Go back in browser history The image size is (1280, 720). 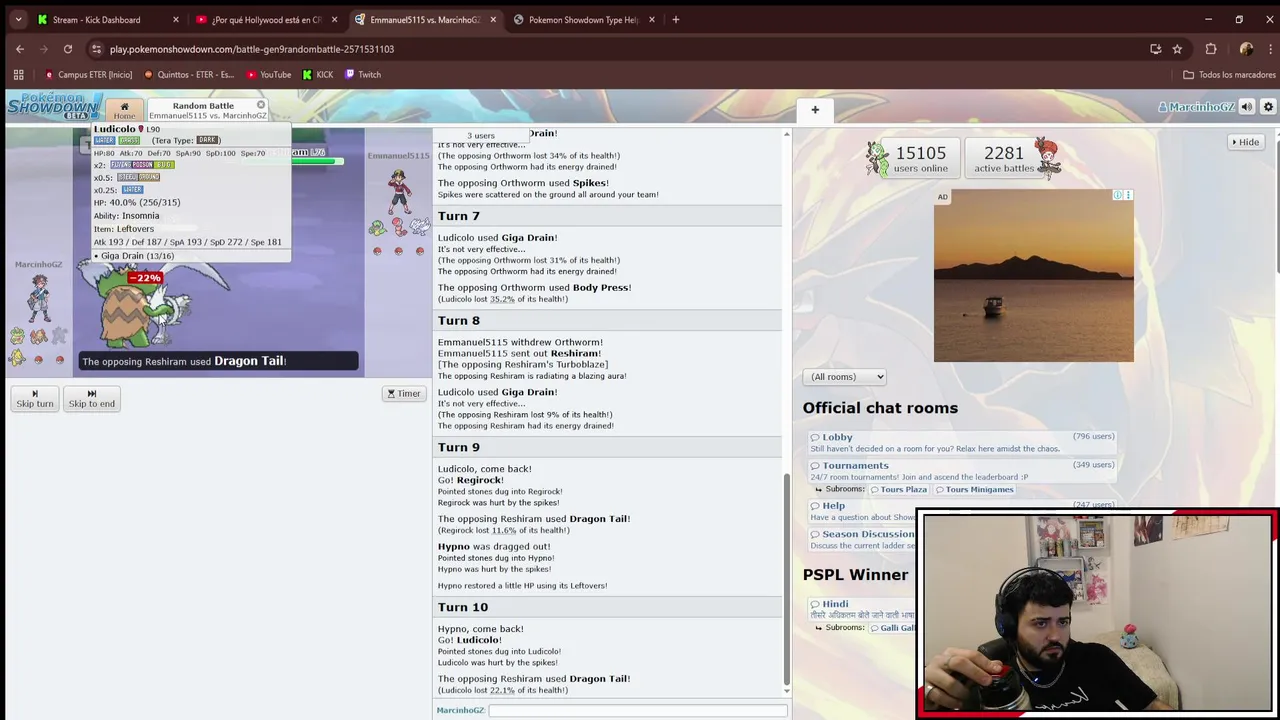click(x=20, y=49)
